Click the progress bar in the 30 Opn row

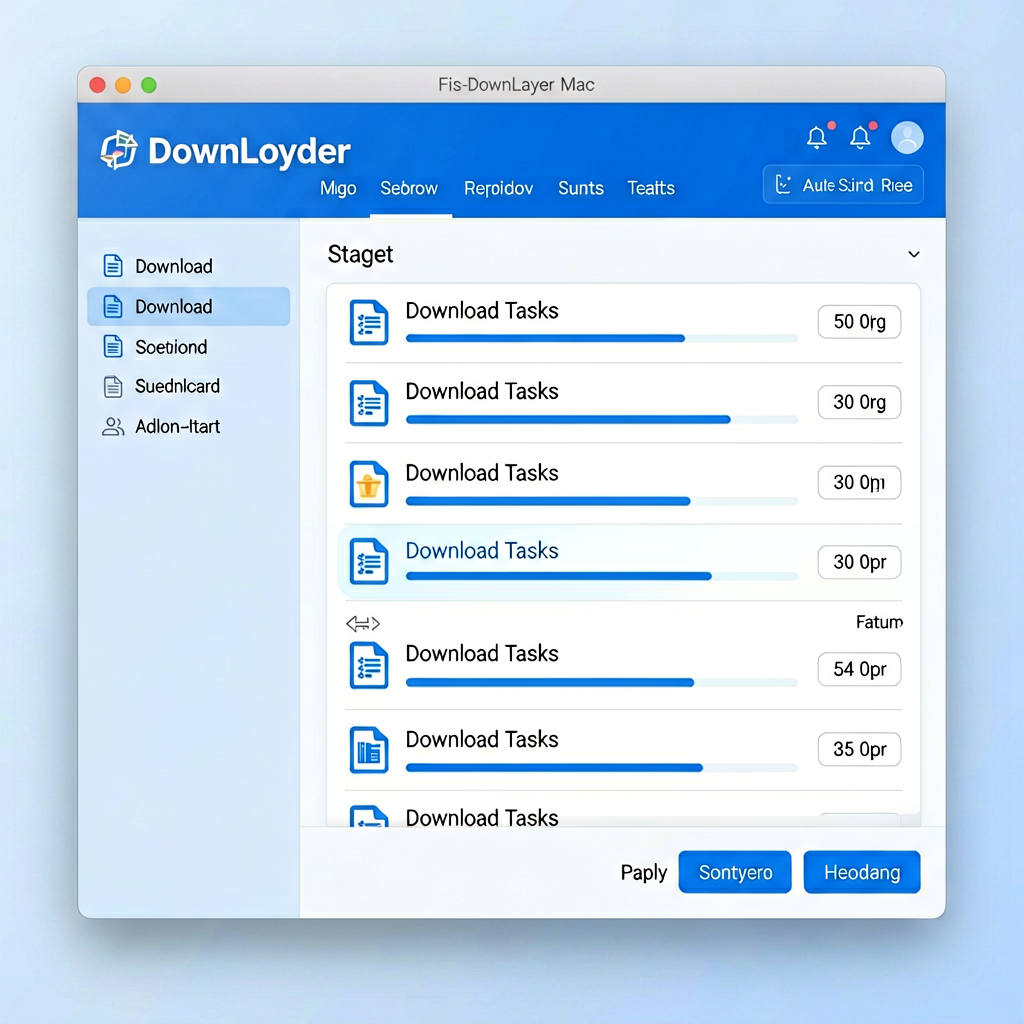click(601, 501)
